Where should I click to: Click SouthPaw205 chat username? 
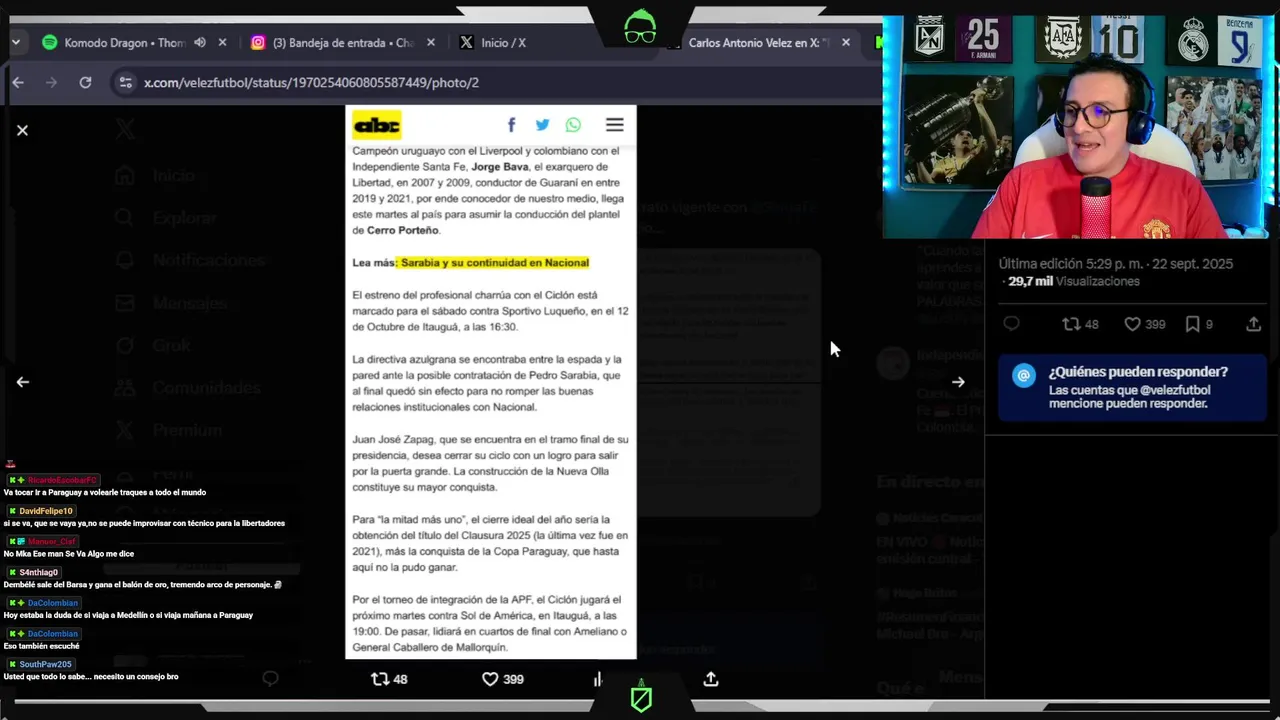(x=46, y=664)
